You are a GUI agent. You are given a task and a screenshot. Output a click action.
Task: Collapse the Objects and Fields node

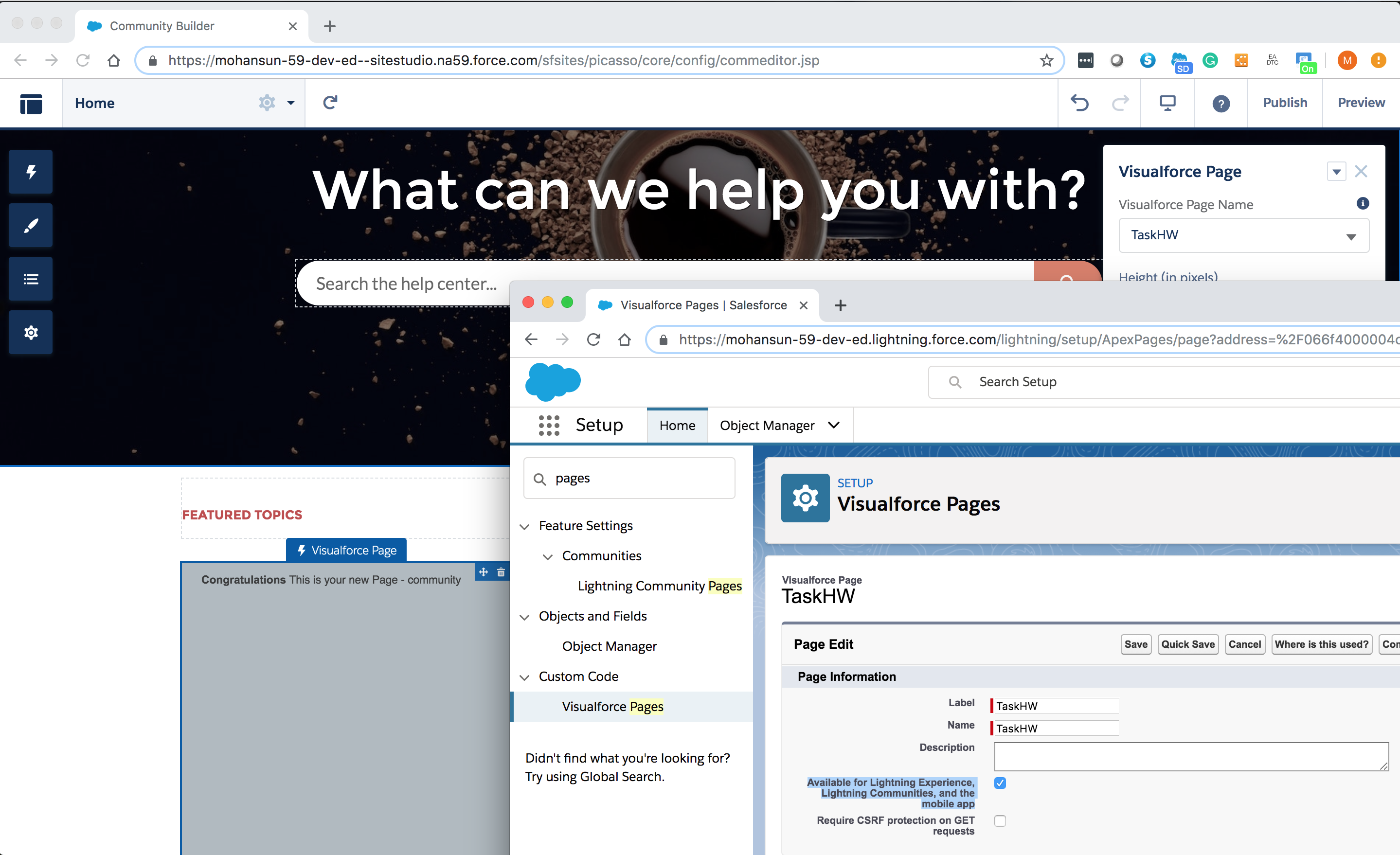(524, 617)
